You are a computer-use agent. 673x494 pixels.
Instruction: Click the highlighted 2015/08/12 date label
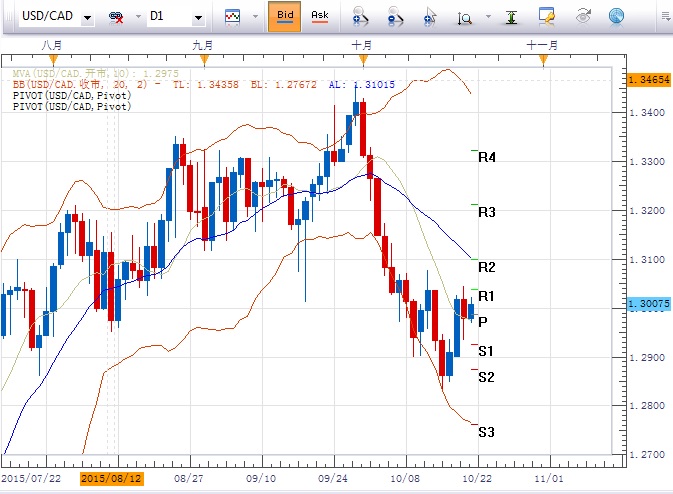(x=112, y=479)
